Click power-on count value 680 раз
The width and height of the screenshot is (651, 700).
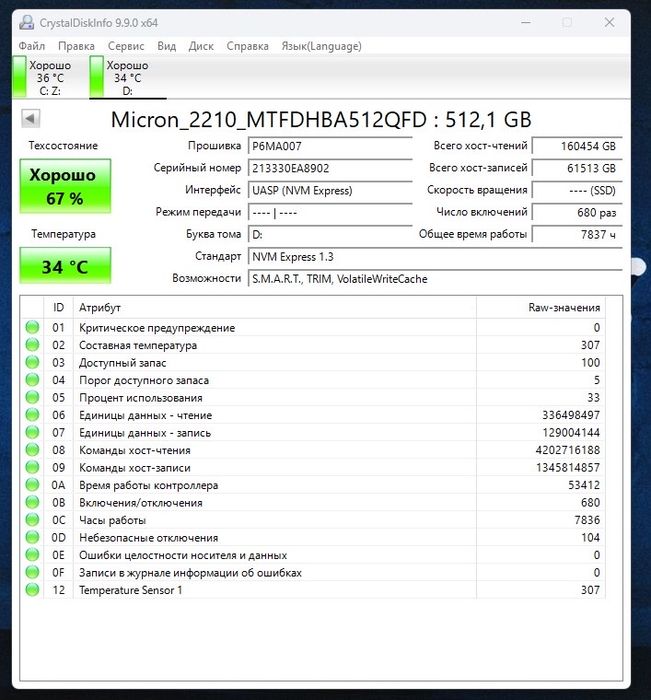pos(577,212)
